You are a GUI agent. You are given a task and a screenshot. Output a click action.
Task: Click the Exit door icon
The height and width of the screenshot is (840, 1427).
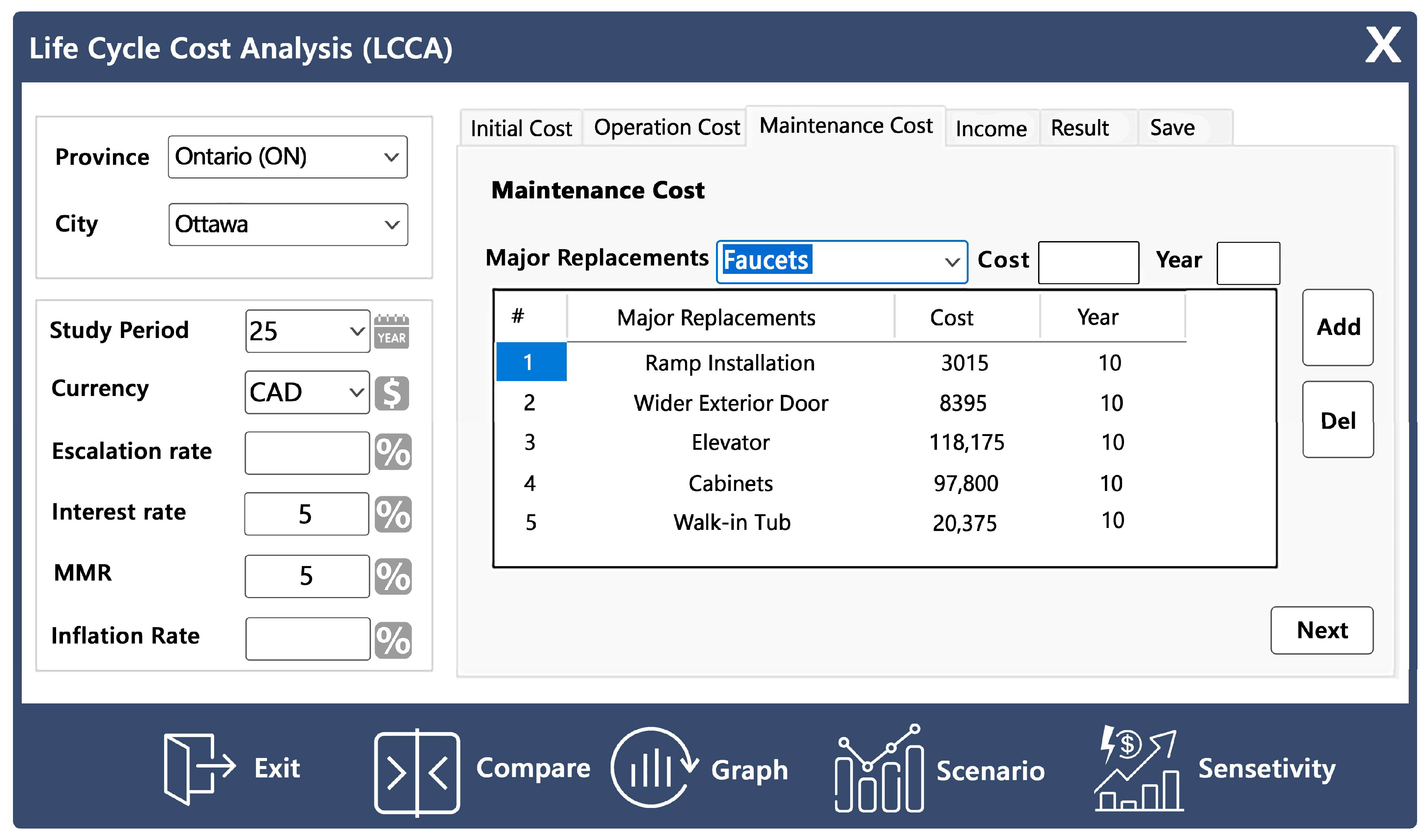coord(198,769)
